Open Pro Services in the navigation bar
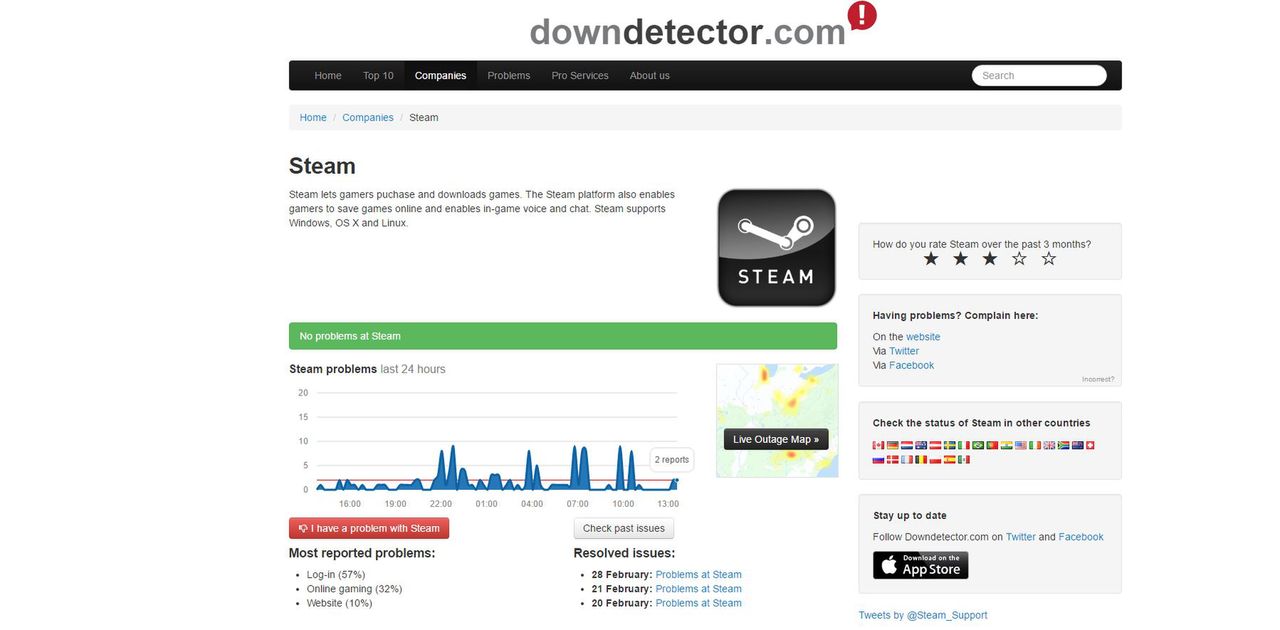 pos(580,75)
